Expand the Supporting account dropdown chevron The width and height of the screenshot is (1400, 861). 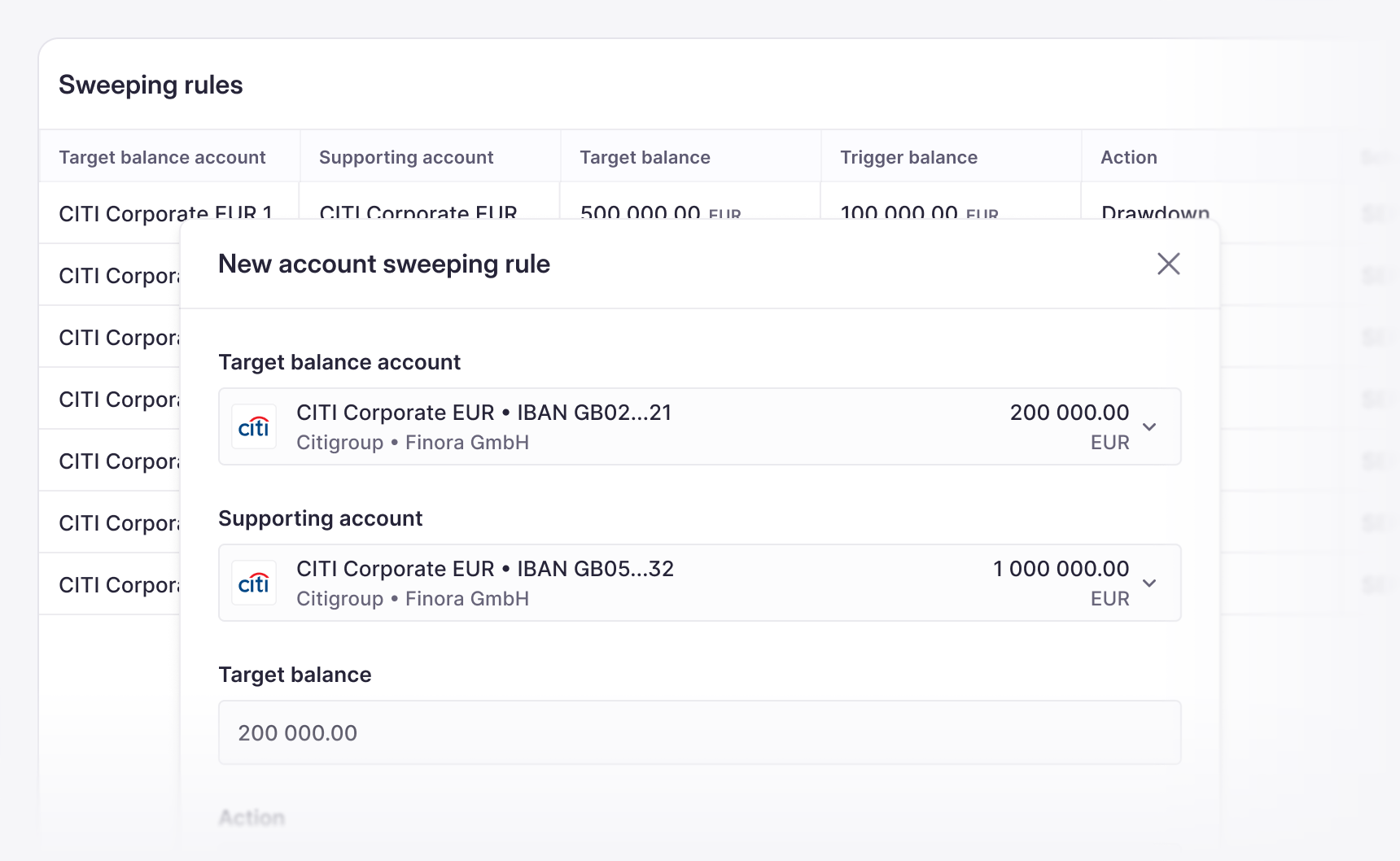coord(1149,583)
